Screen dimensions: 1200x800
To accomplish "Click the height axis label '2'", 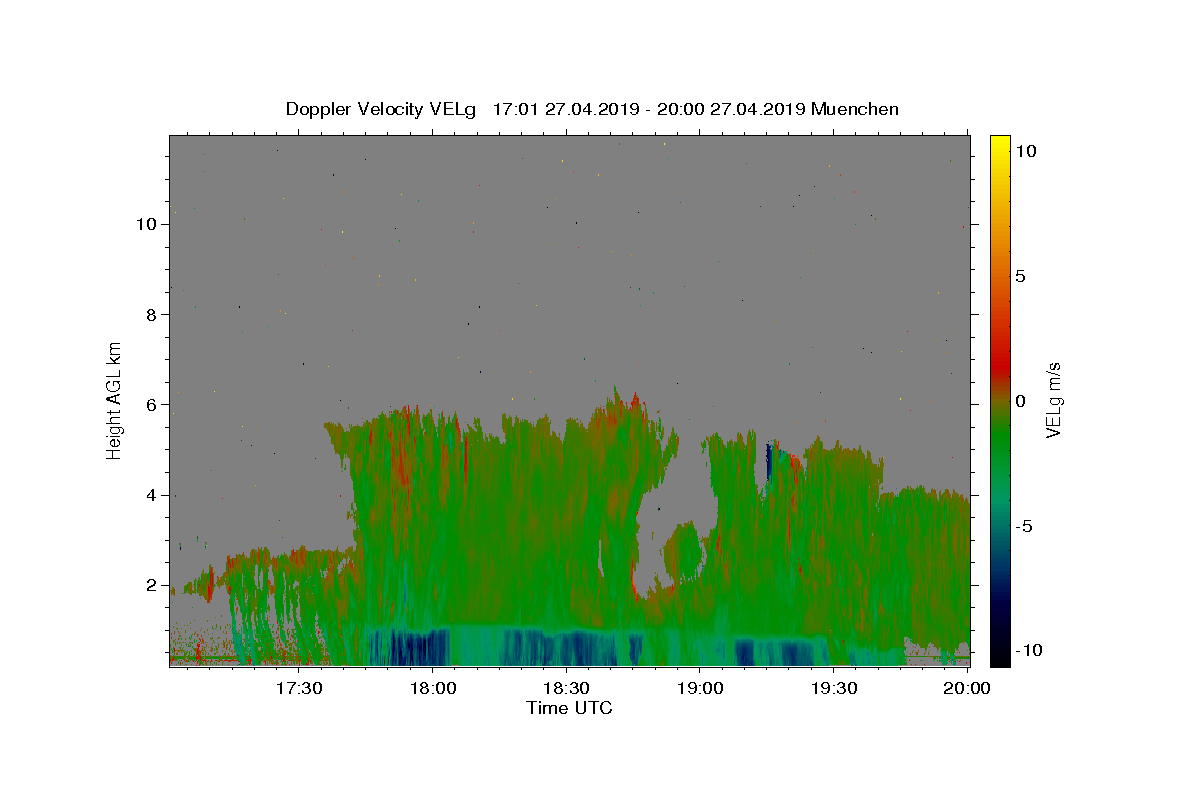I will [152, 585].
